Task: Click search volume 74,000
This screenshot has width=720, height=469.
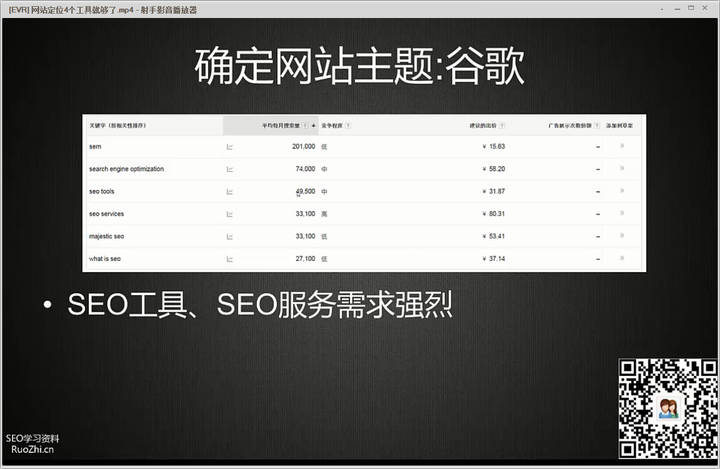Action: 305,169
